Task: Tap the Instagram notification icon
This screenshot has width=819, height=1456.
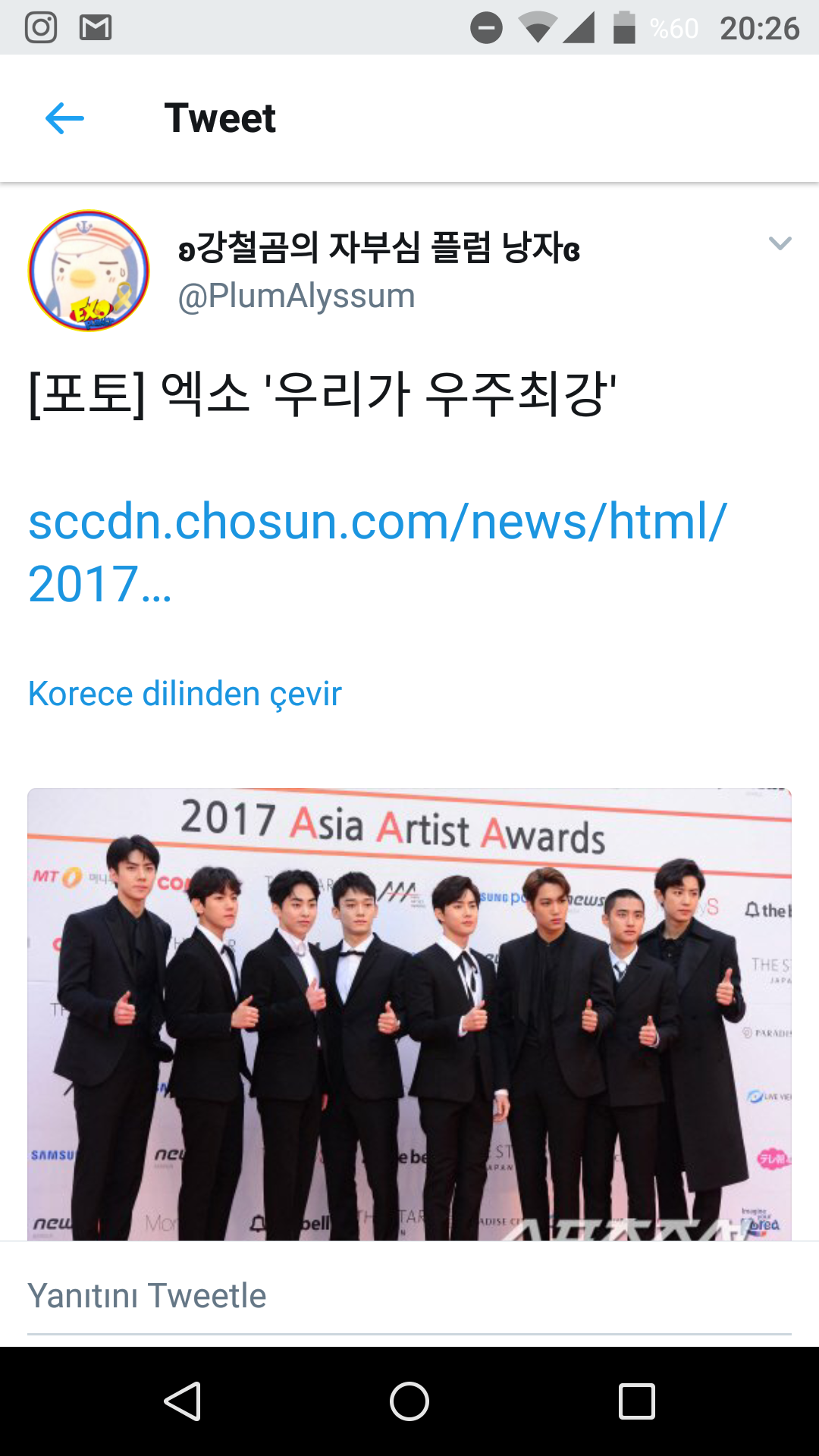Action: point(41,28)
